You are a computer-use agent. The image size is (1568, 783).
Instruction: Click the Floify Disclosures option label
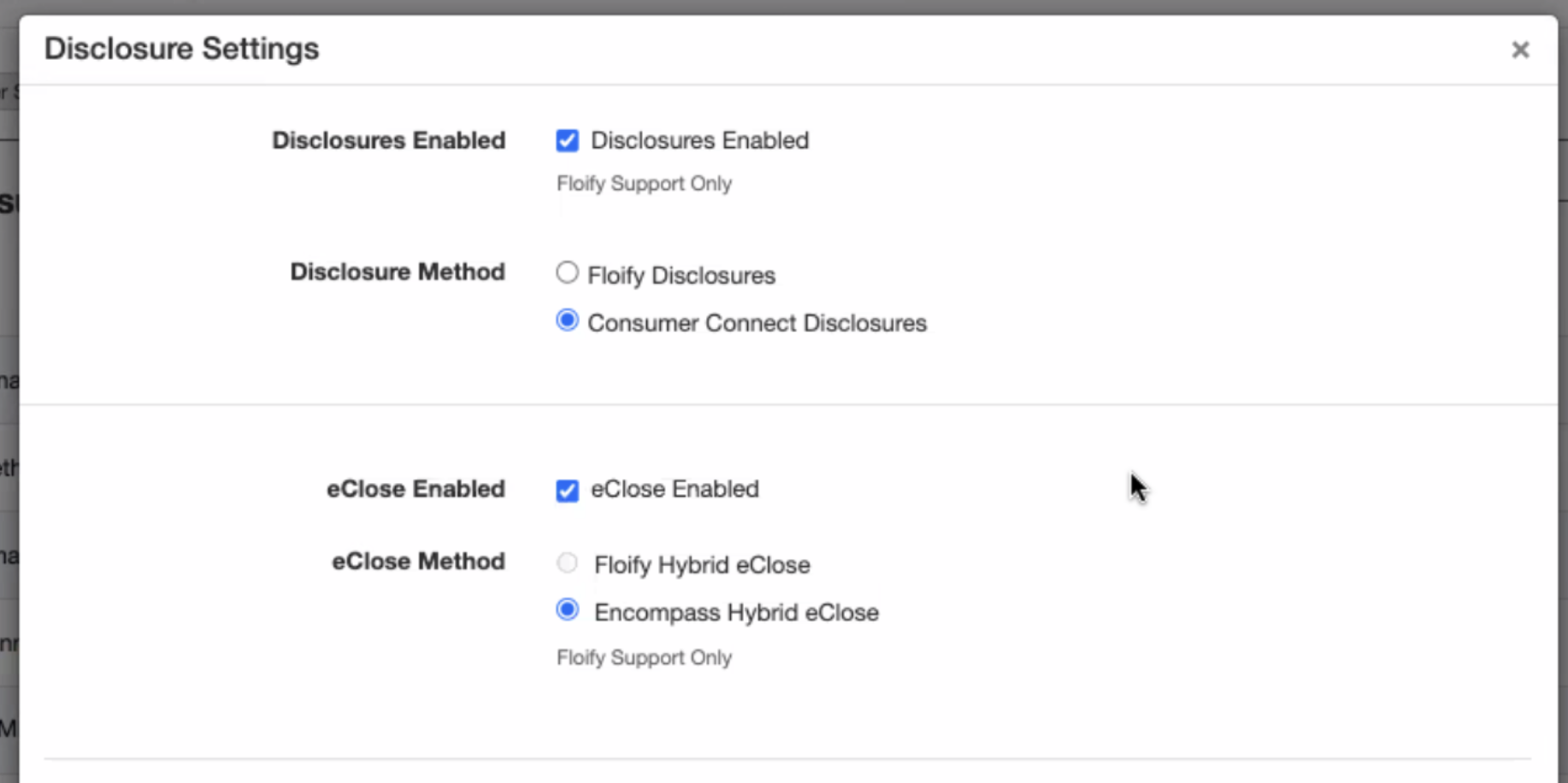coord(681,275)
